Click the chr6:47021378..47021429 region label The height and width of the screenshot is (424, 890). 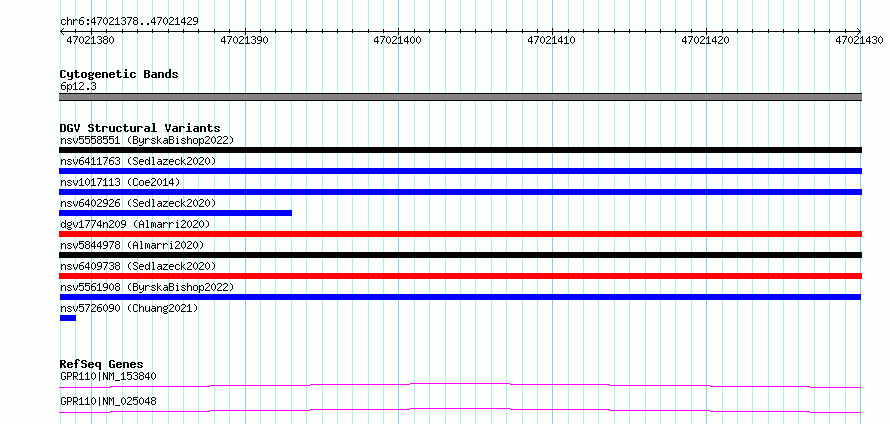tap(129, 22)
